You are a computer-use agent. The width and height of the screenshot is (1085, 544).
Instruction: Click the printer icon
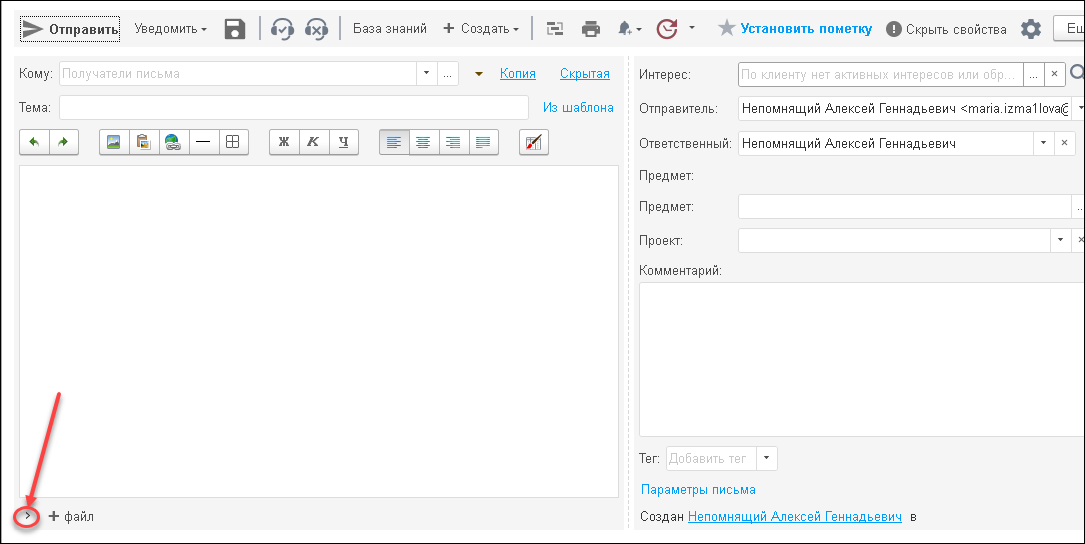tap(591, 29)
